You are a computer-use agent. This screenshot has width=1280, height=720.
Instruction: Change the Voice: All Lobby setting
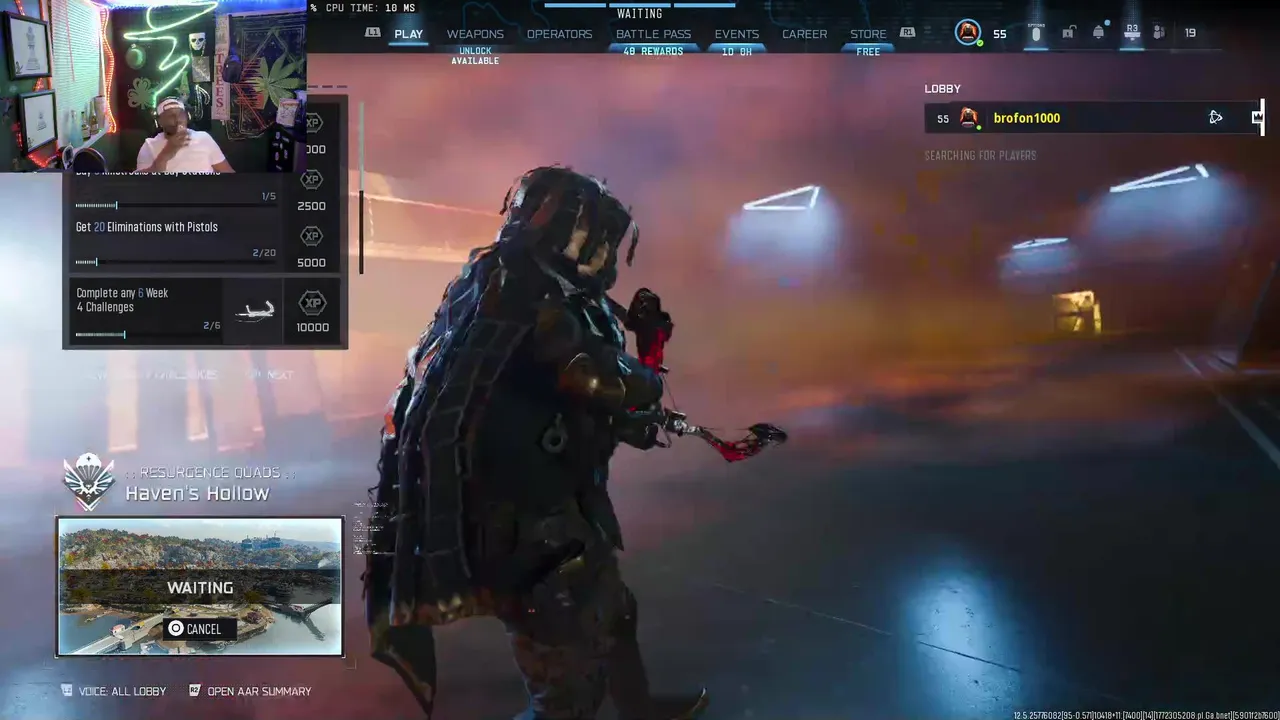[113, 691]
